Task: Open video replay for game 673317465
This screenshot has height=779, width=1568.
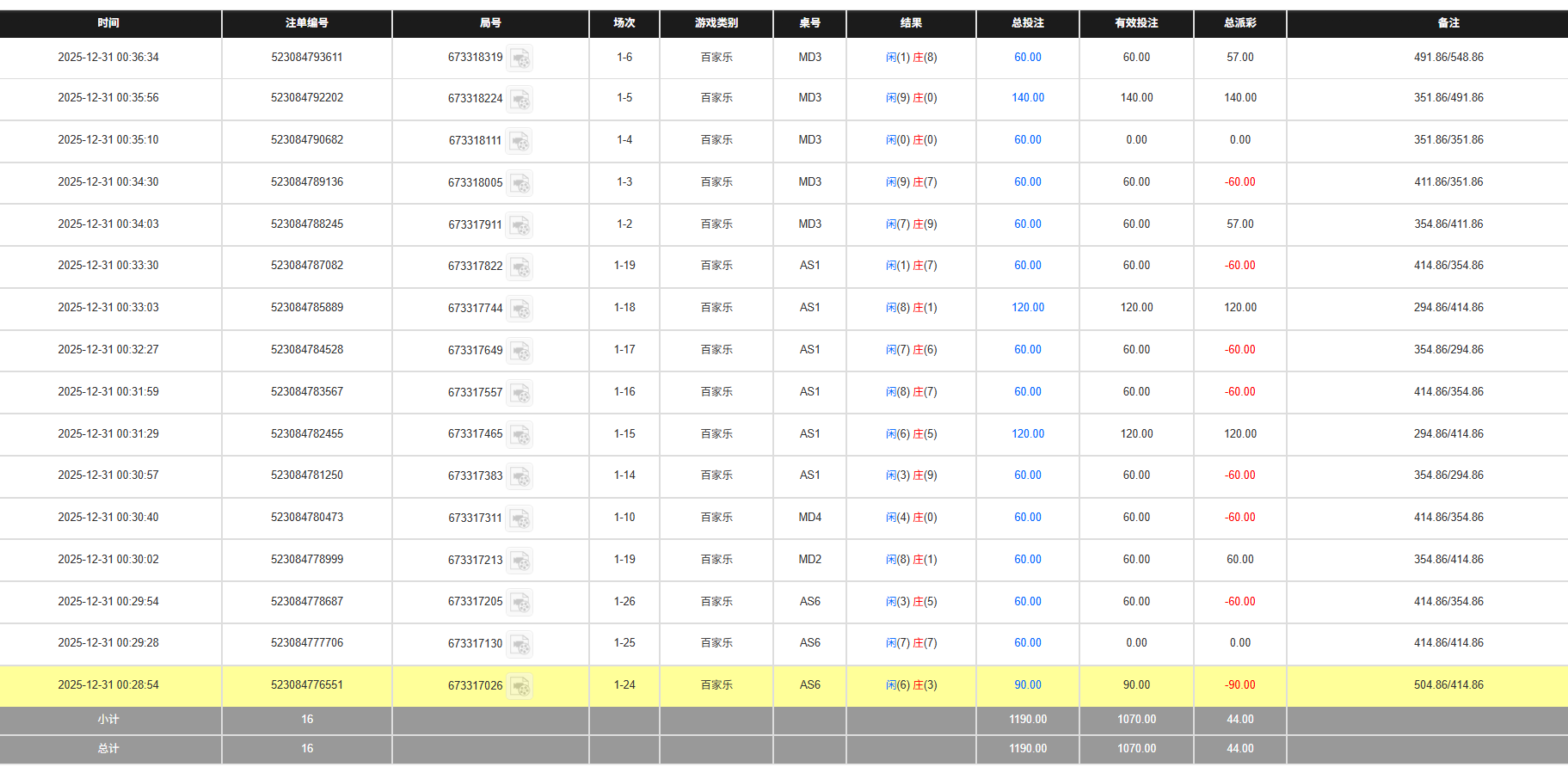Action: pyautogui.click(x=520, y=434)
